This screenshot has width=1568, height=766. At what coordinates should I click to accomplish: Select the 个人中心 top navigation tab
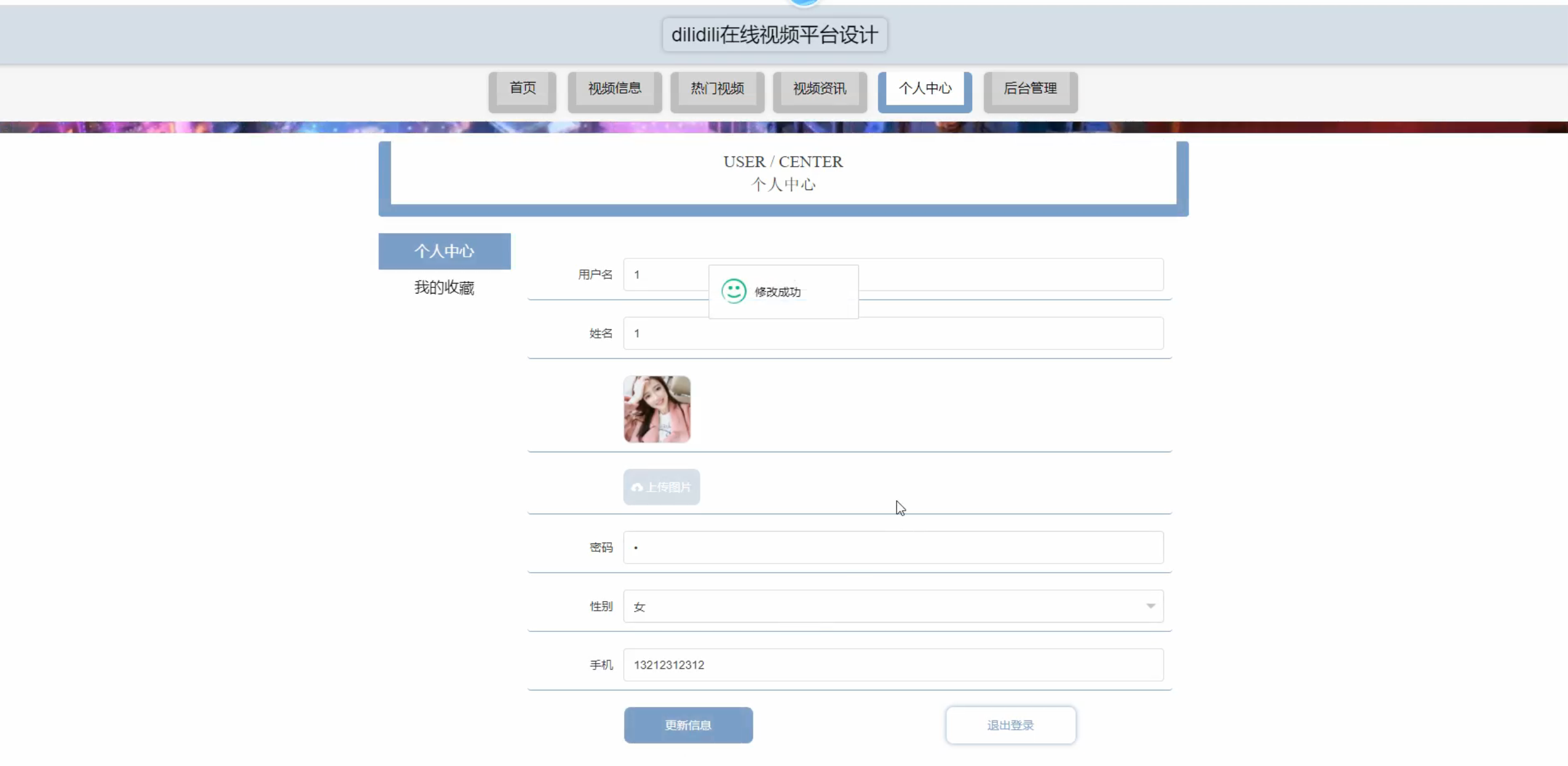click(x=924, y=89)
